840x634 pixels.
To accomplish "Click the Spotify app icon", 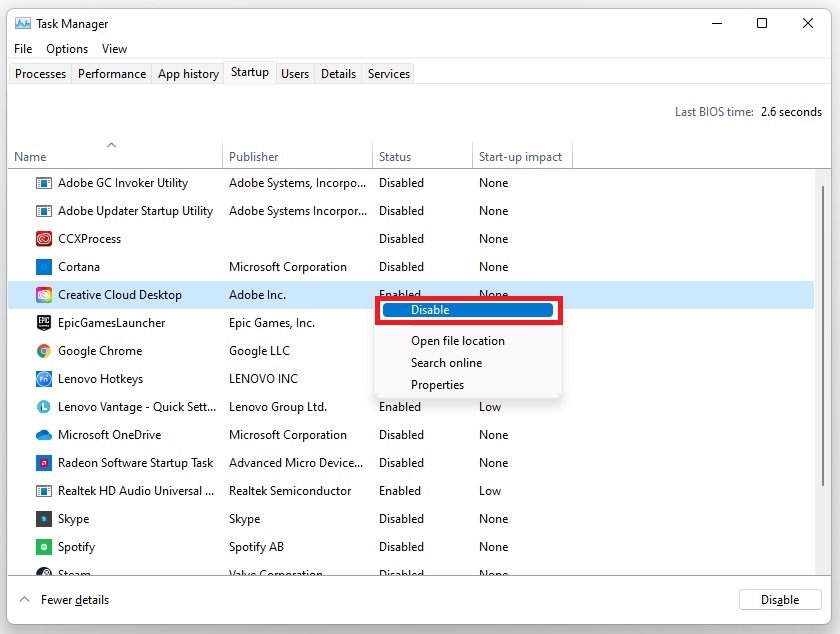I will pos(44,547).
